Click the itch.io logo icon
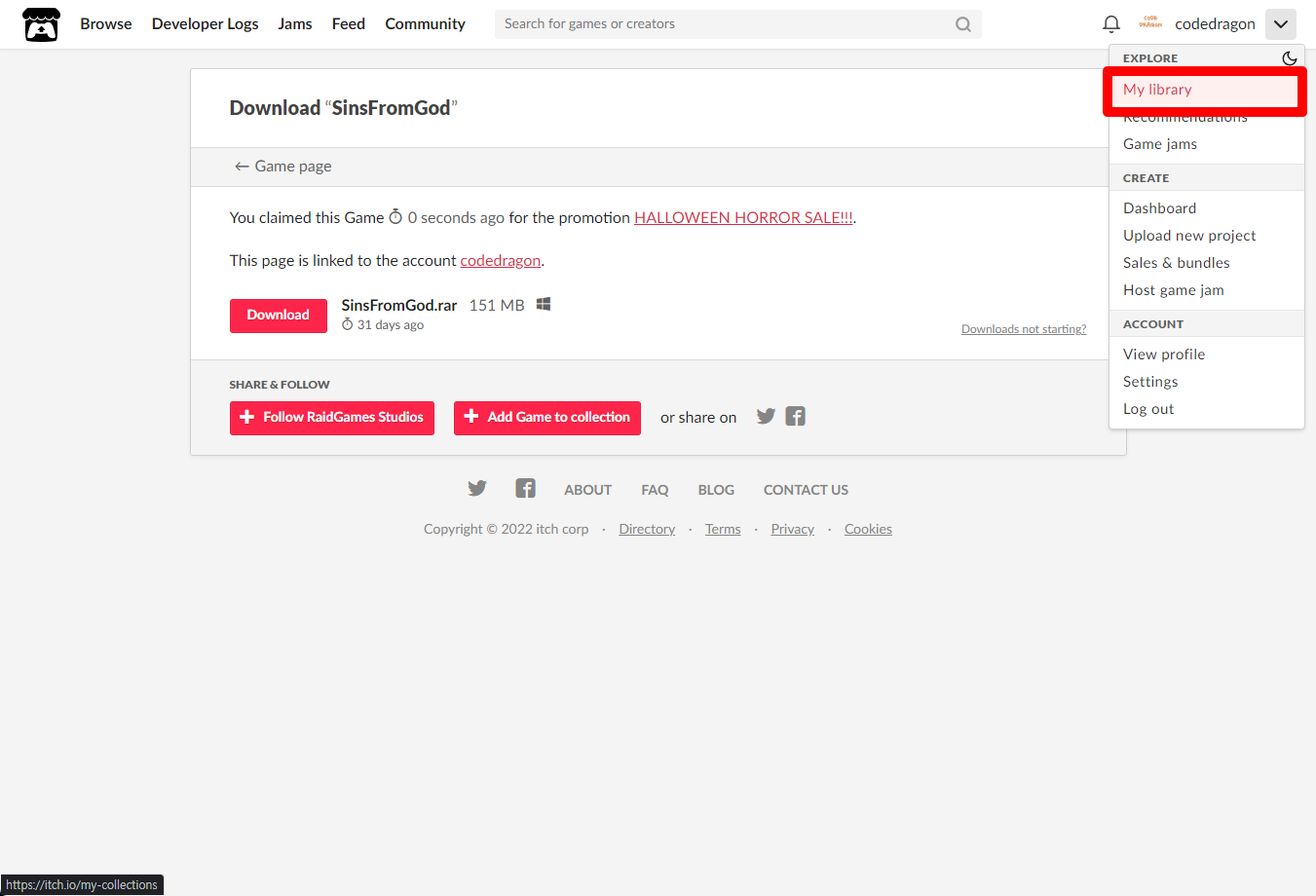The image size is (1316, 896). pos(41,24)
